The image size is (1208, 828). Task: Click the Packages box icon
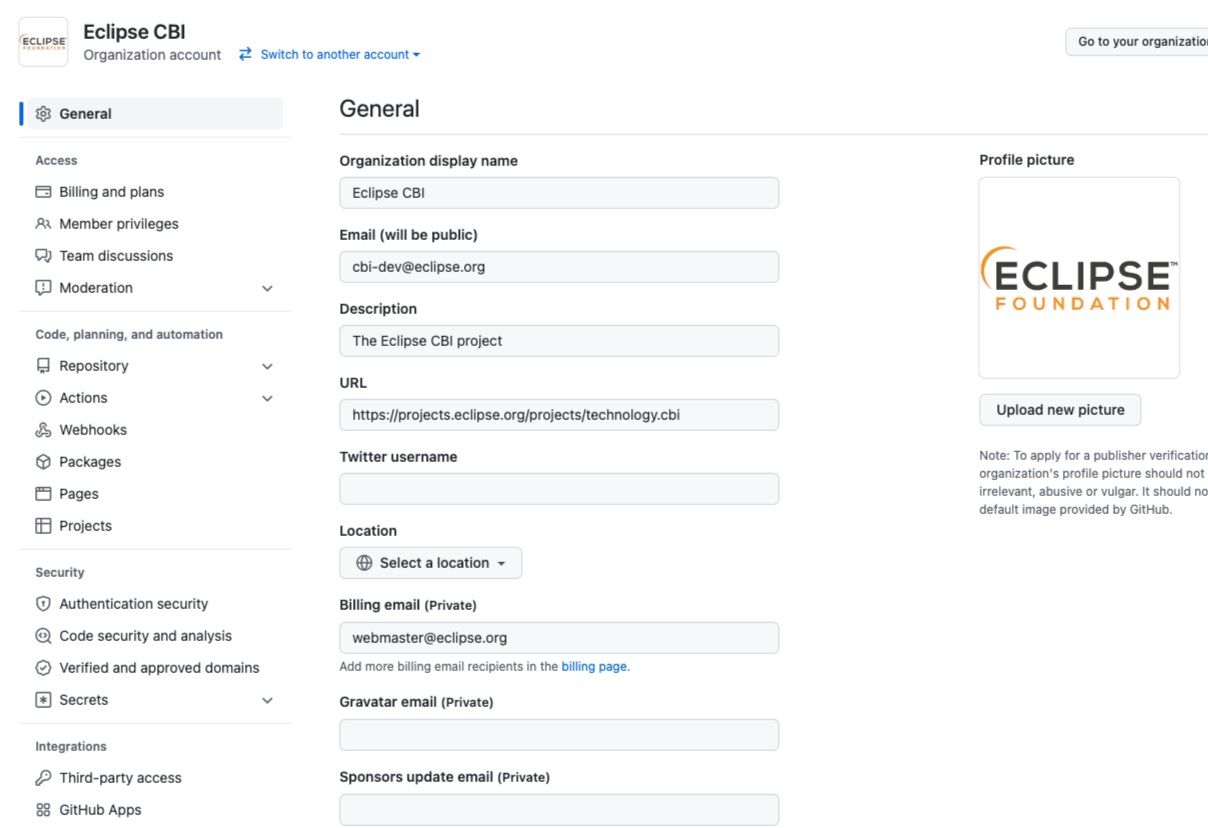(43, 462)
